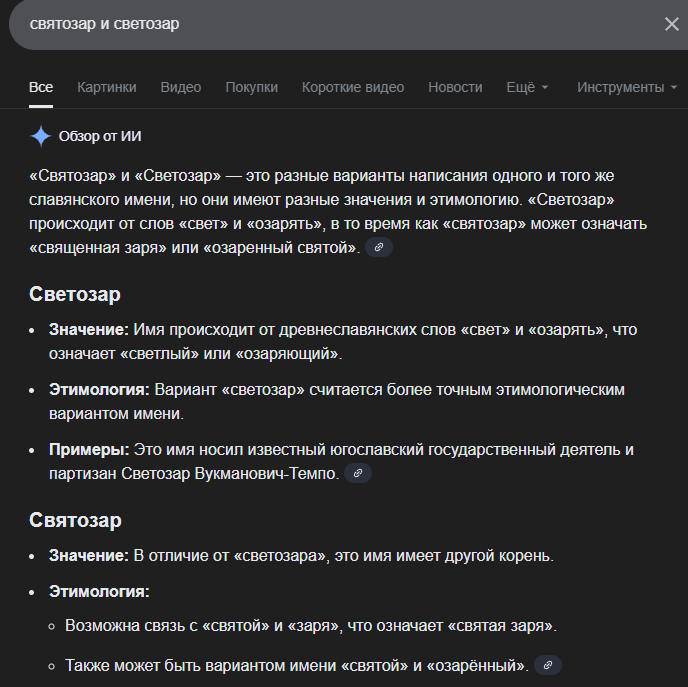
Task: Click «Этимология:» label under Святозар heading
Action: (x=99, y=591)
